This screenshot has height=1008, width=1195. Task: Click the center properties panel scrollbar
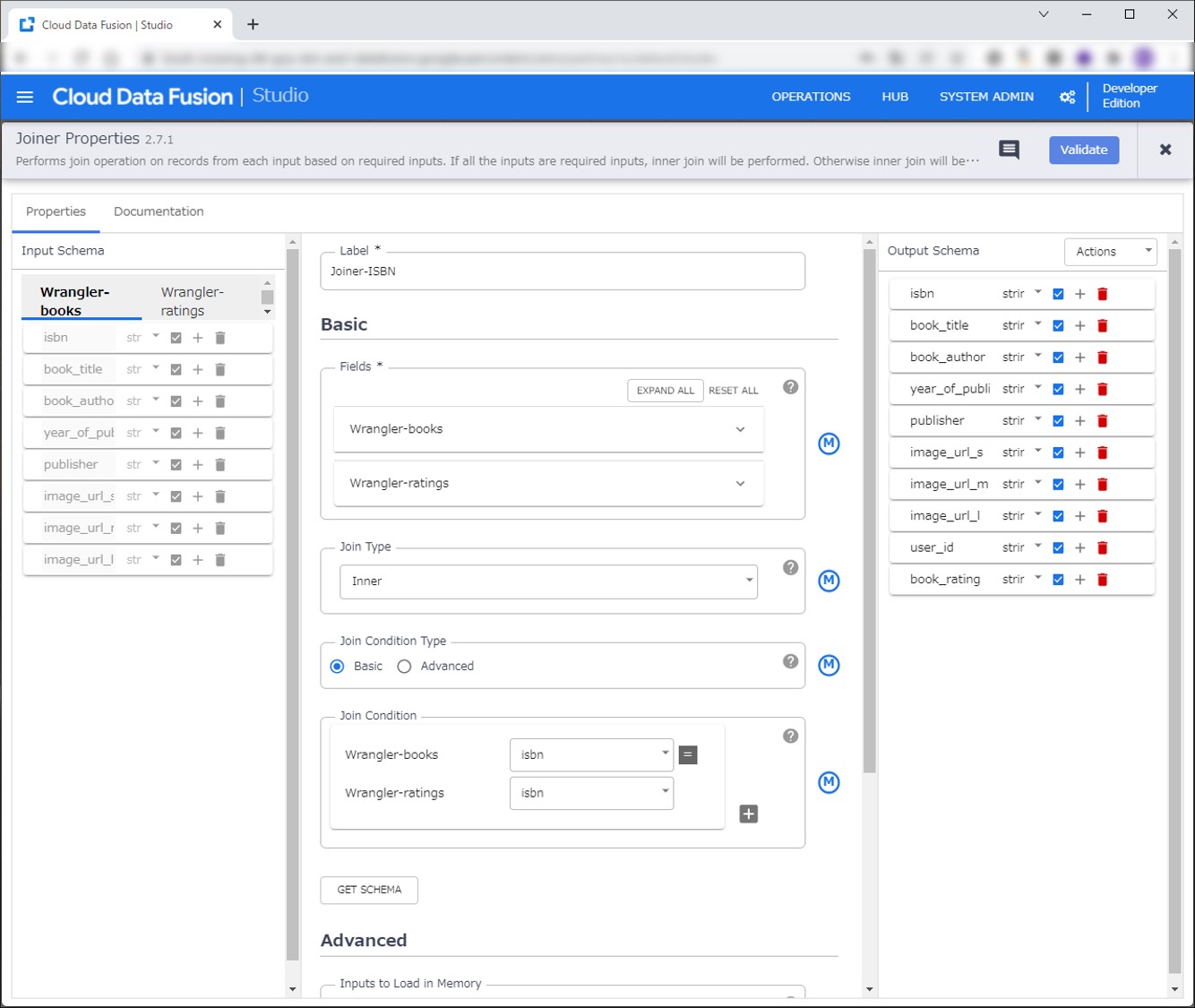click(x=869, y=511)
